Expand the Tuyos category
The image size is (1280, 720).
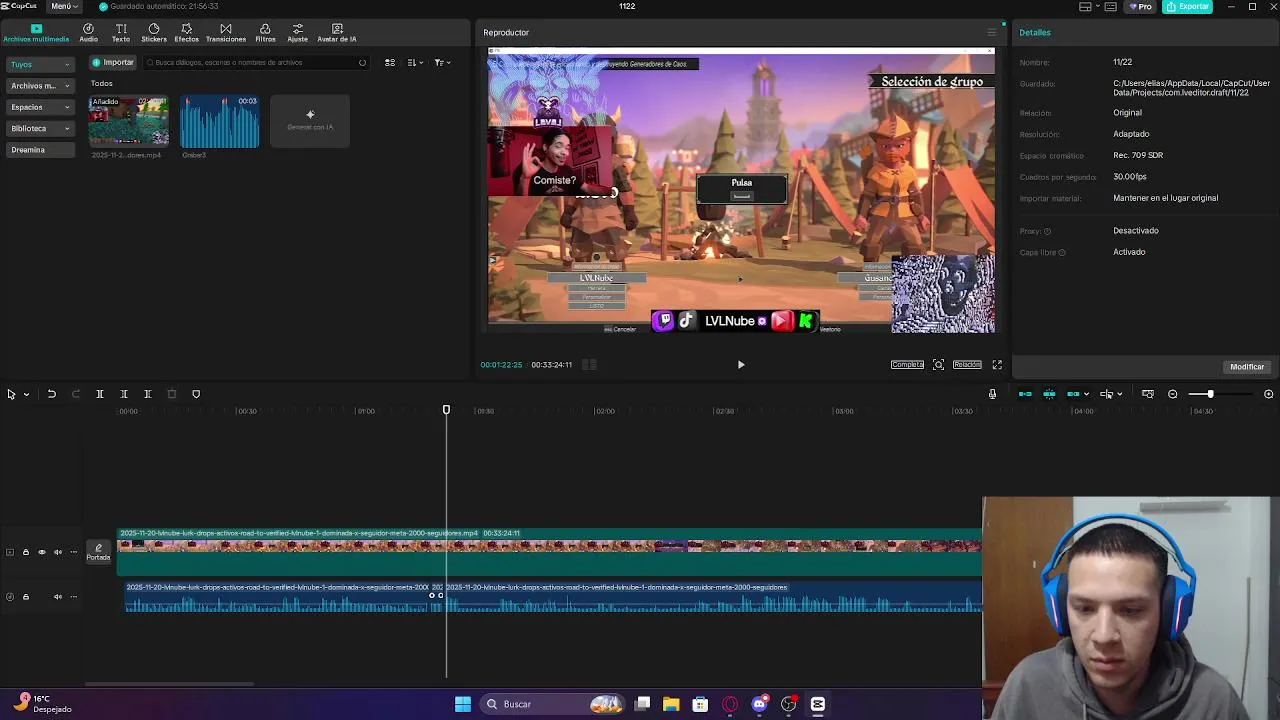(x=40, y=64)
